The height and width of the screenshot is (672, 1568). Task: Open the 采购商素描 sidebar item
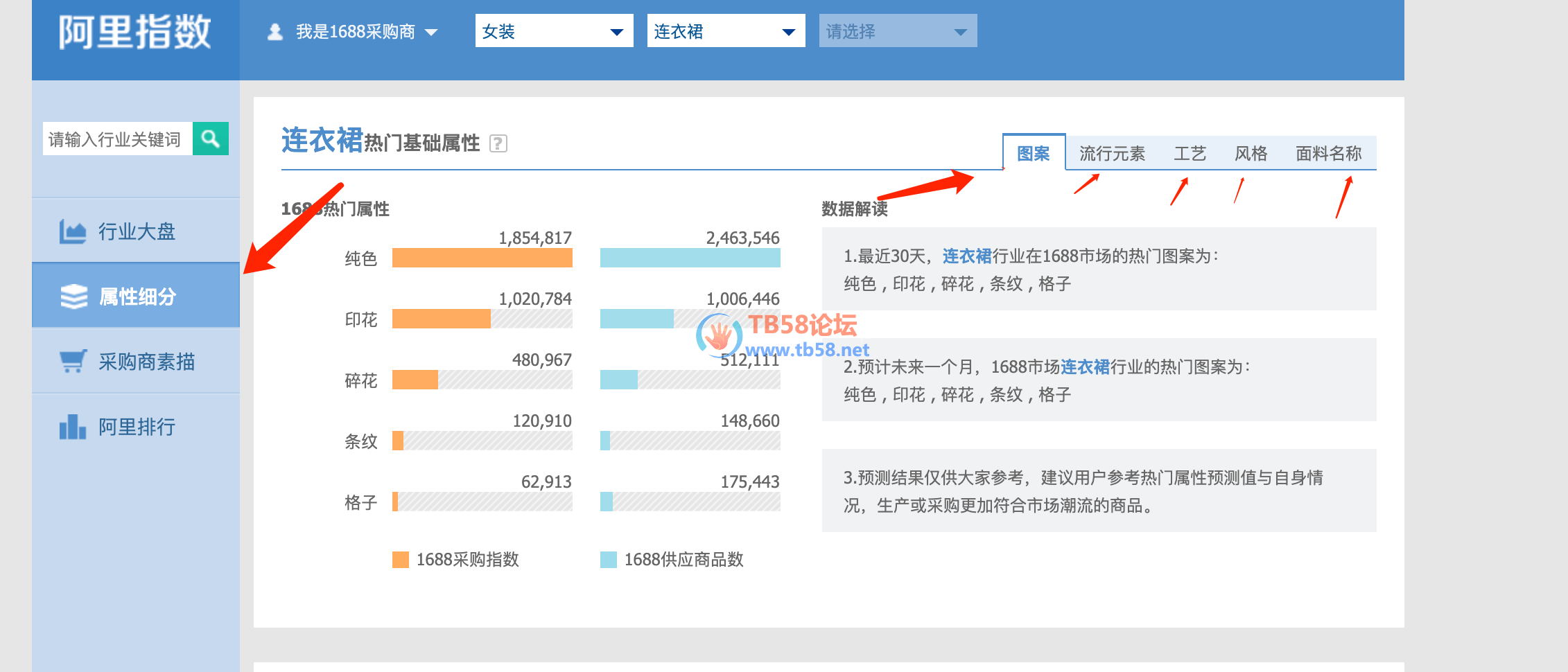pyautogui.click(x=136, y=361)
